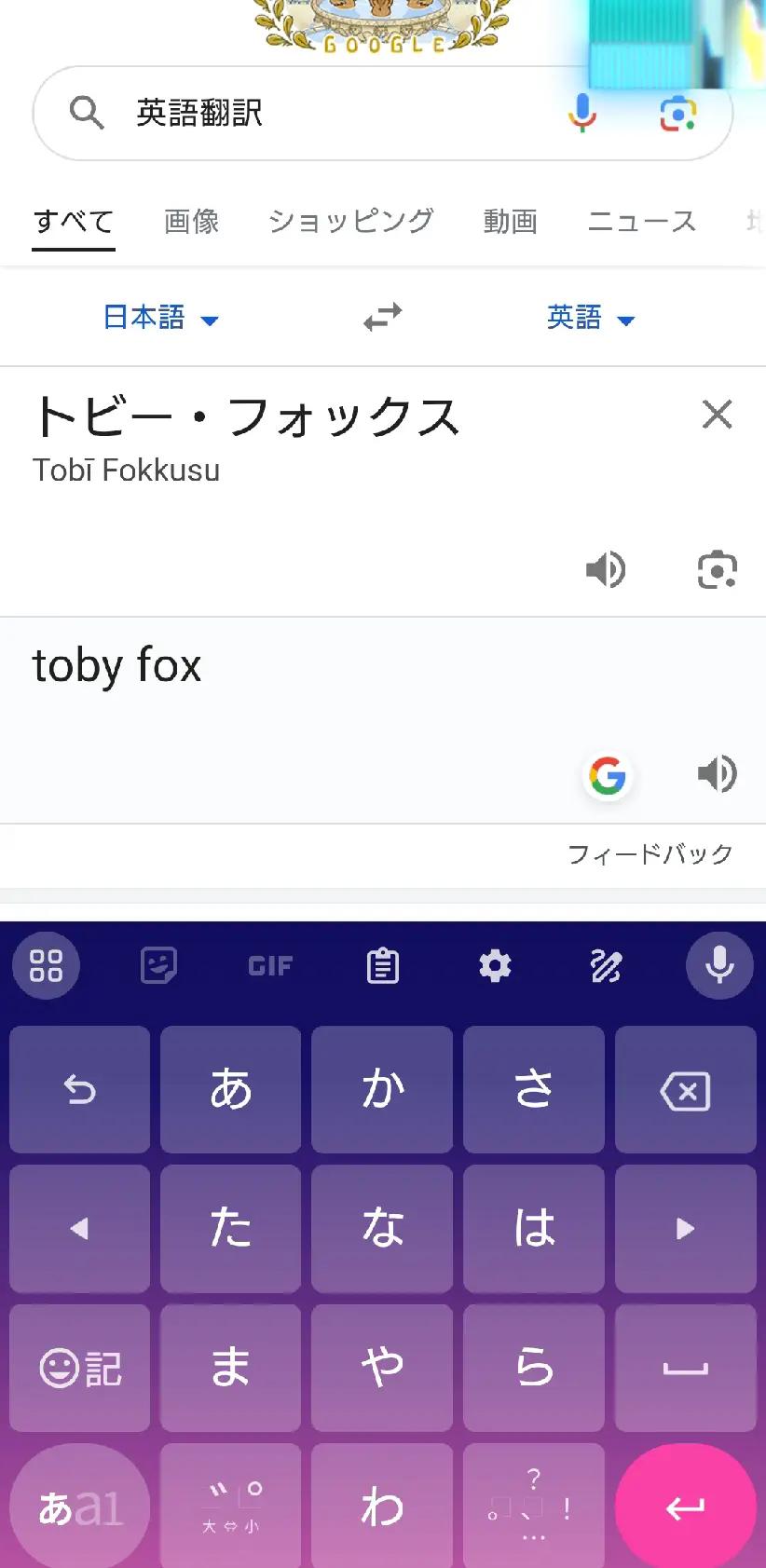
Task: Open keyboard settings gear
Action: click(x=495, y=966)
